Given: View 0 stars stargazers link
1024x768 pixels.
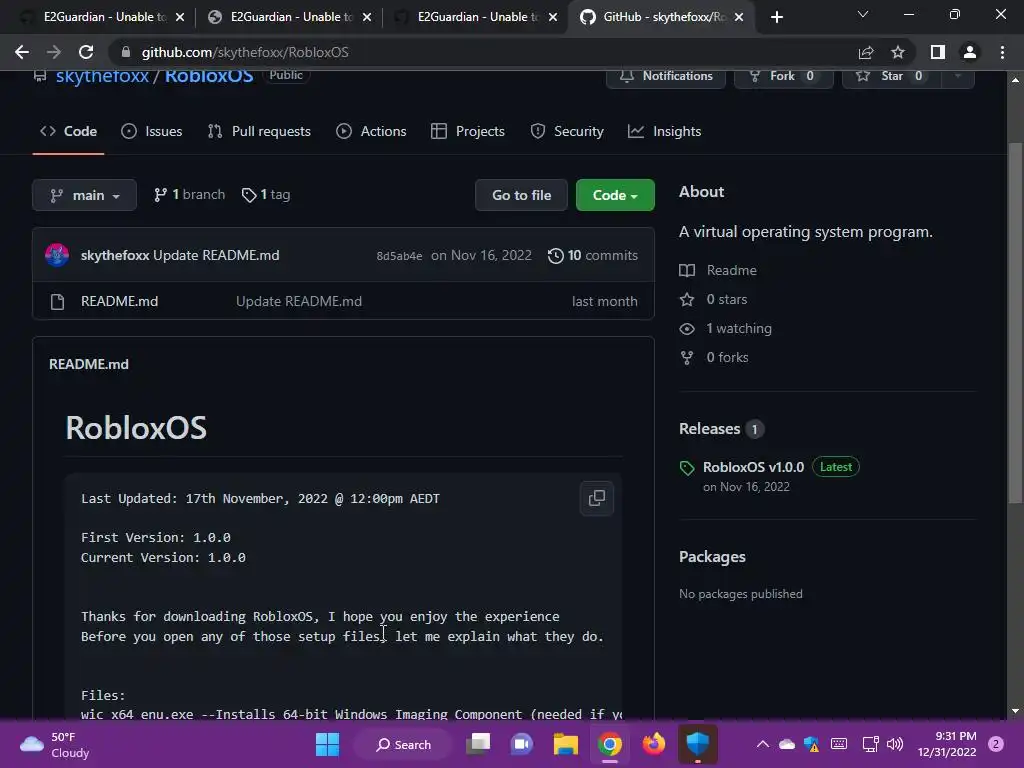Looking at the screenshot, I should [714, 299].
